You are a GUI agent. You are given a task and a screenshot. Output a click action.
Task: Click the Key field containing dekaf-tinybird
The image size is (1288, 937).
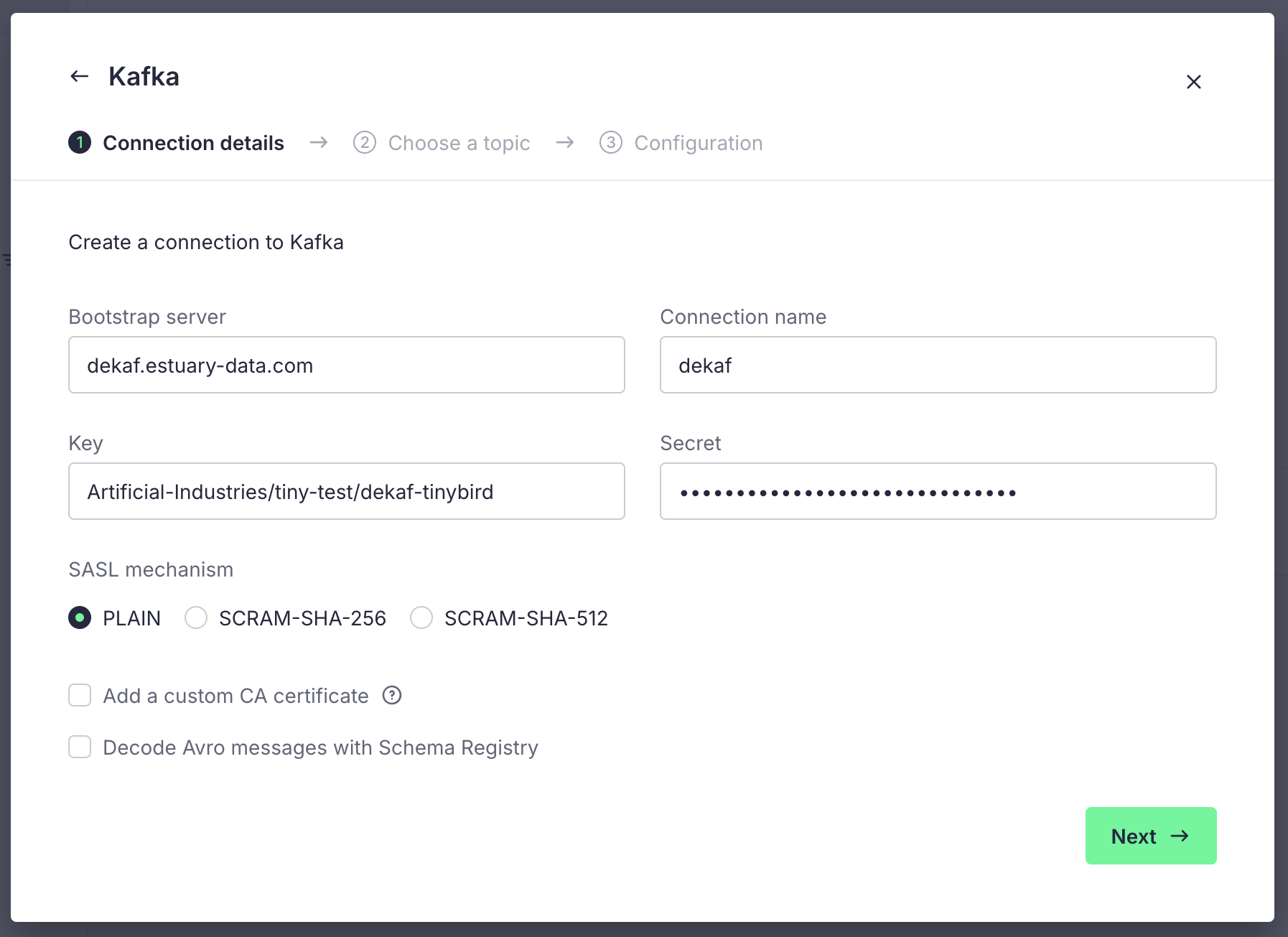point(346,491)
